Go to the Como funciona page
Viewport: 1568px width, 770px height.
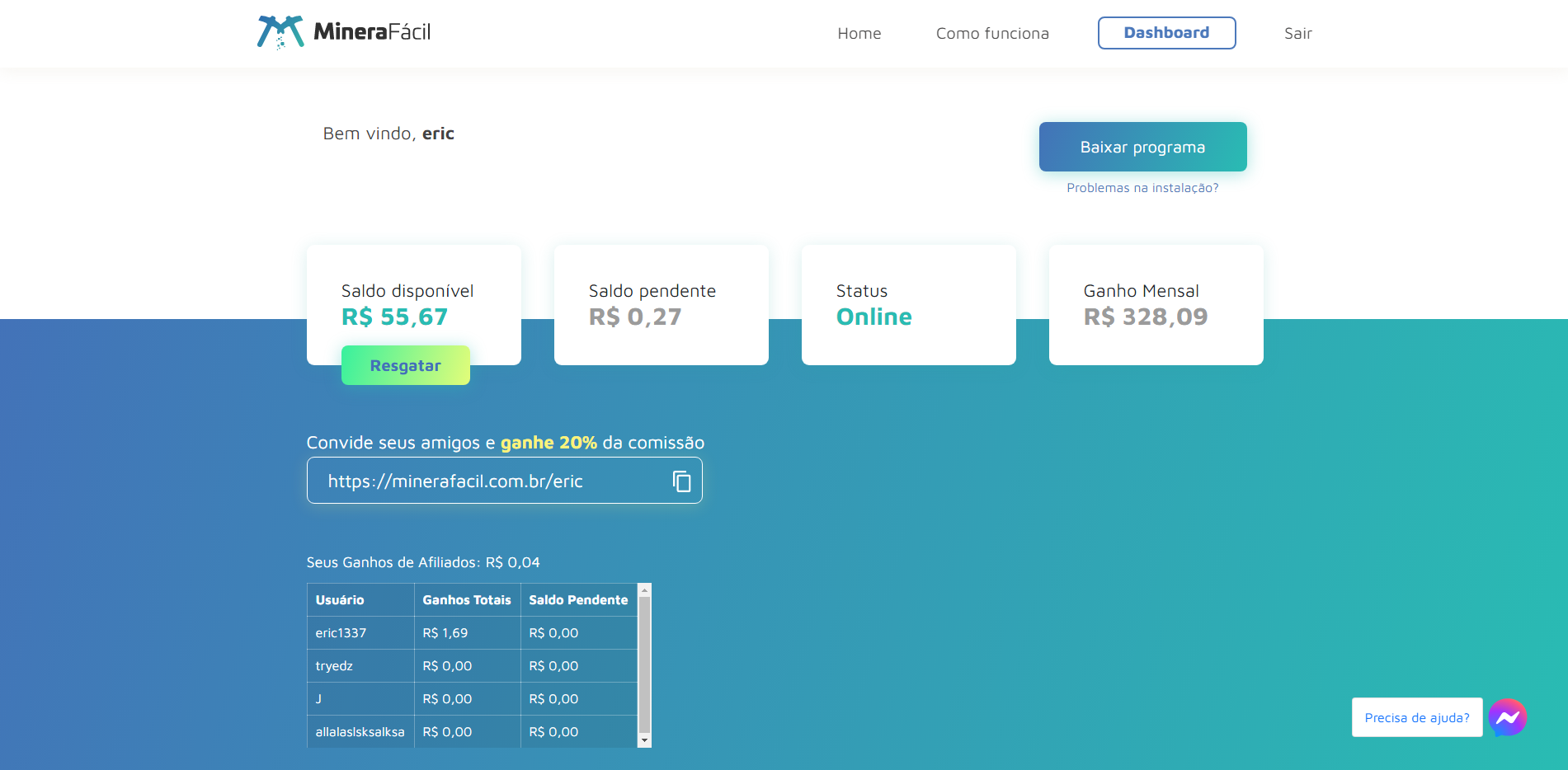[x=992, y=33]
